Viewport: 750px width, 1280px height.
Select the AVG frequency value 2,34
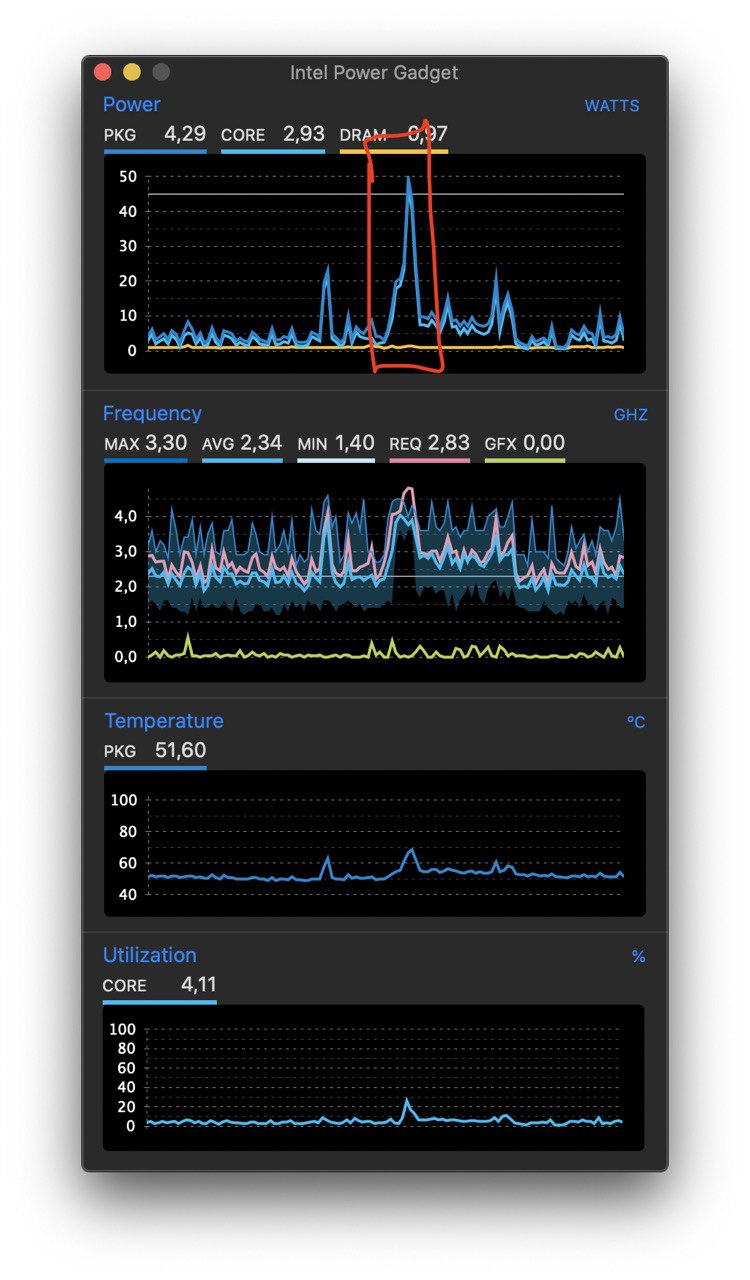pos(261,443)
